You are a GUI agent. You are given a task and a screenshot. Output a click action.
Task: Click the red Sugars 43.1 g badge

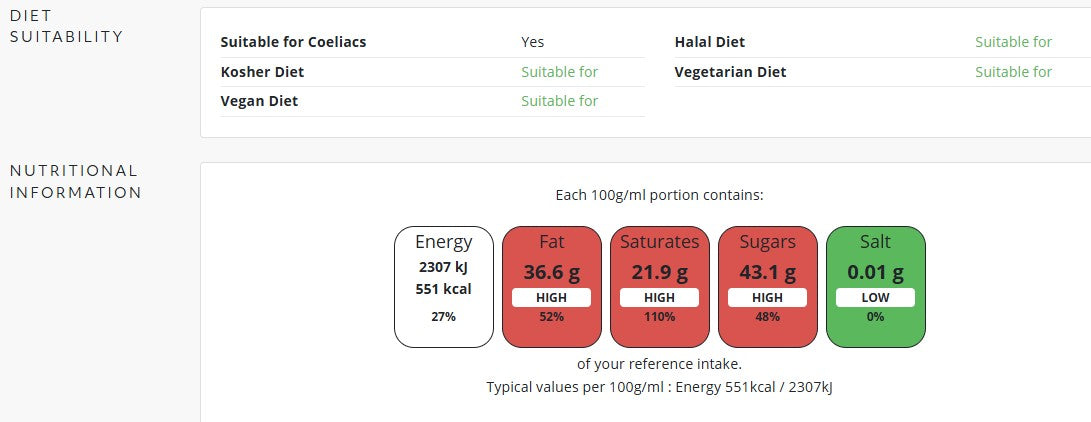click(x=768, y=286)
